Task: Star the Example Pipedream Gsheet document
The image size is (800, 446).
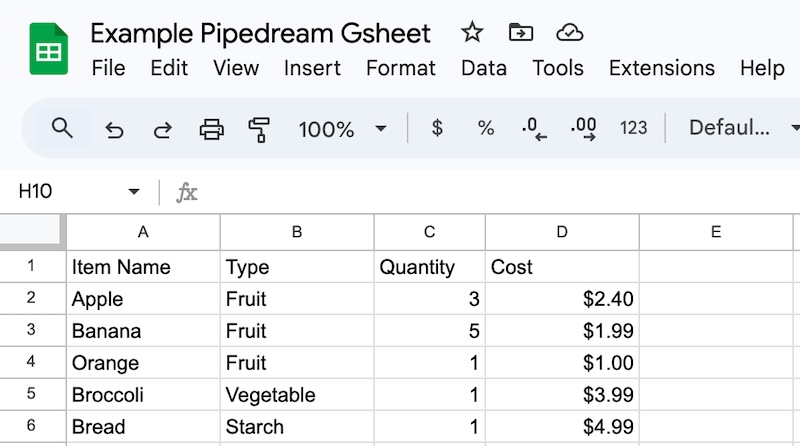Action: pyautogui.click(x=472, y=33)
